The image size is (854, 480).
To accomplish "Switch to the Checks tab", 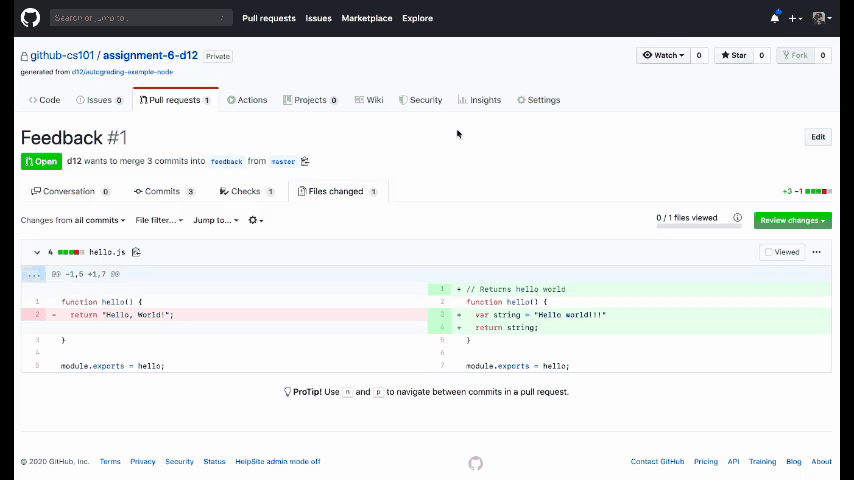I will [247, 191].
